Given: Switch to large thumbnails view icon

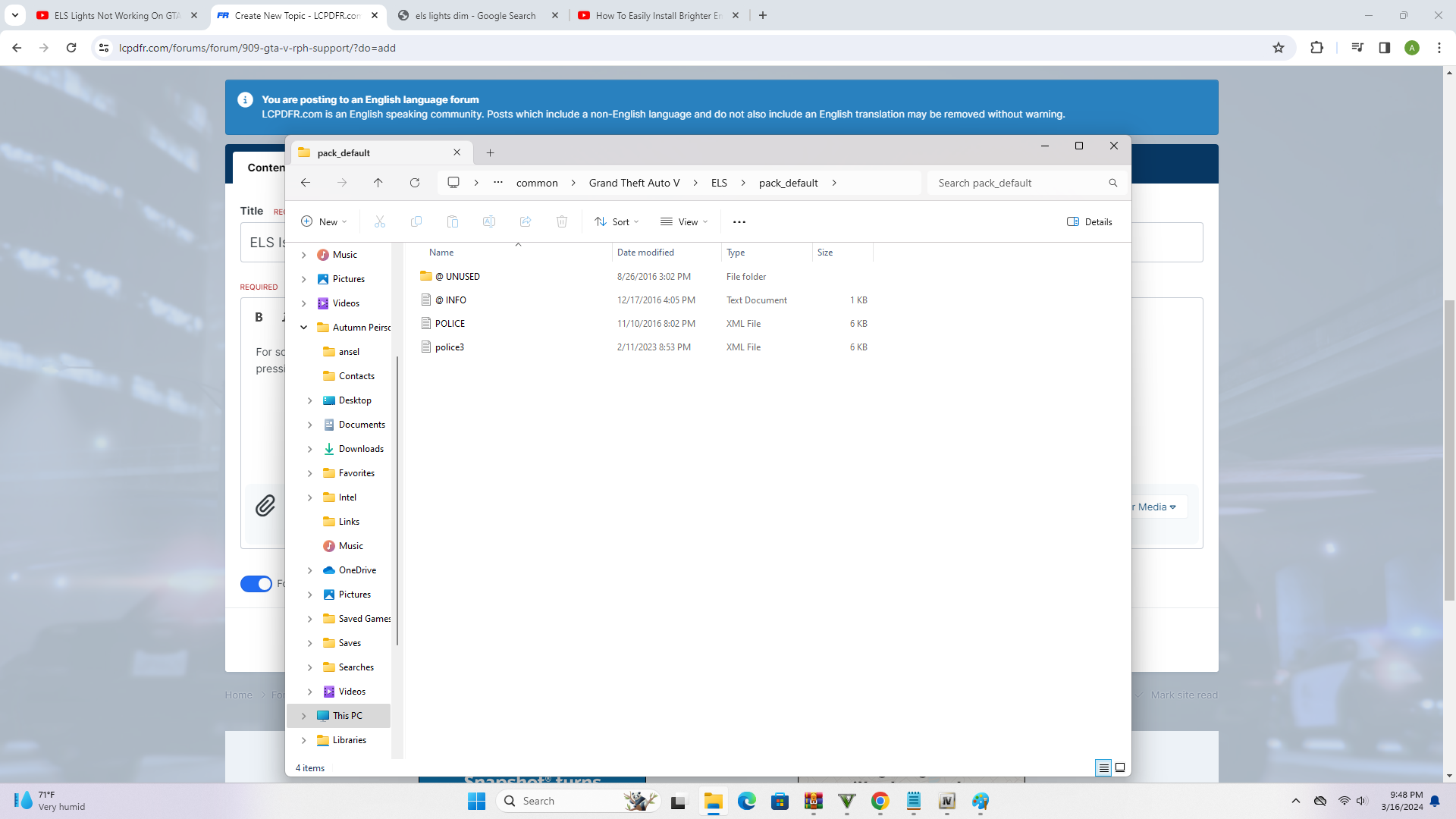Looking at the screenshot, I should click(x=1120, y=767).
